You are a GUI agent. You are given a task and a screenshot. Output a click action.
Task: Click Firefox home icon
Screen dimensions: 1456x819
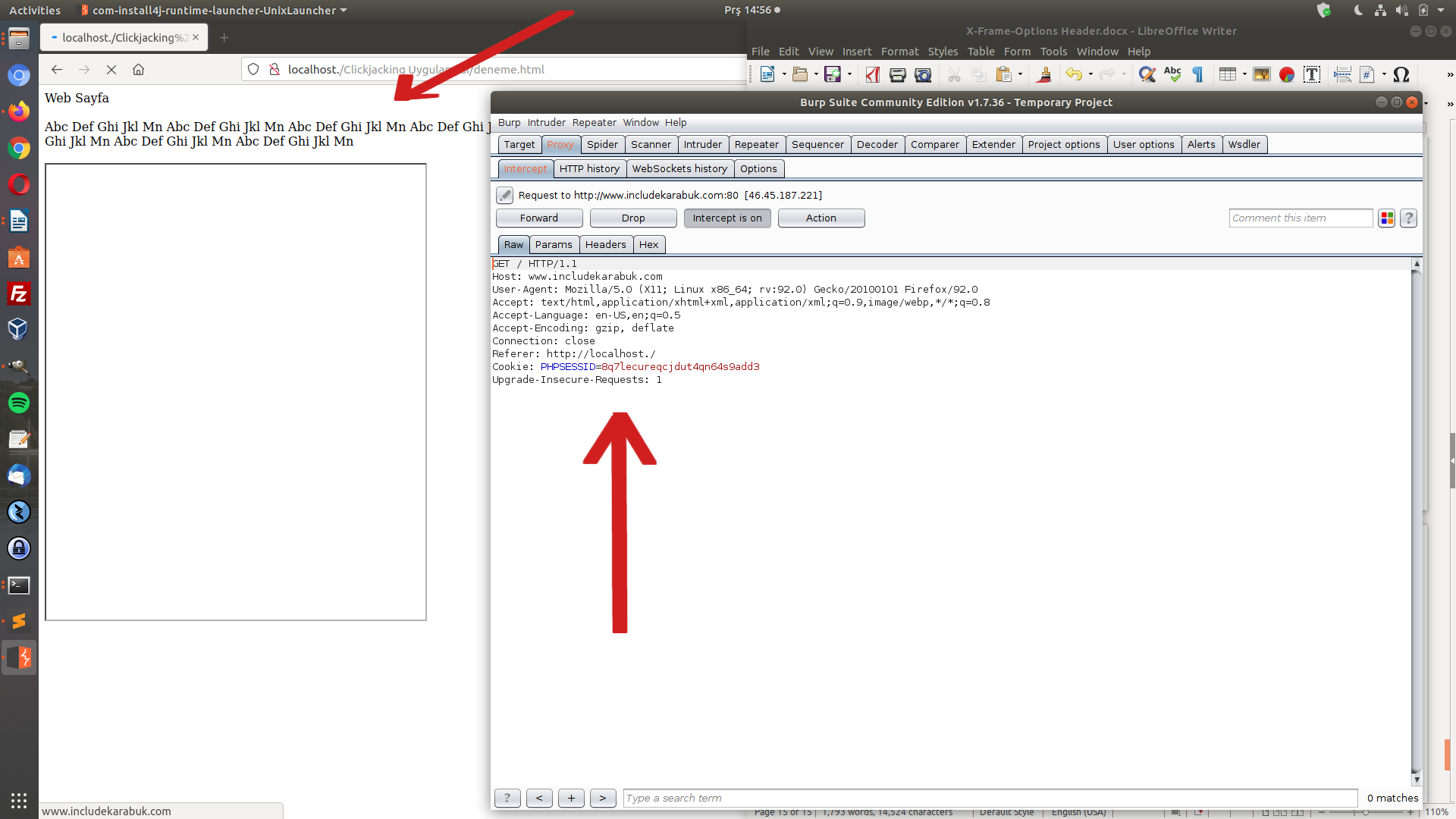[138, 70]
